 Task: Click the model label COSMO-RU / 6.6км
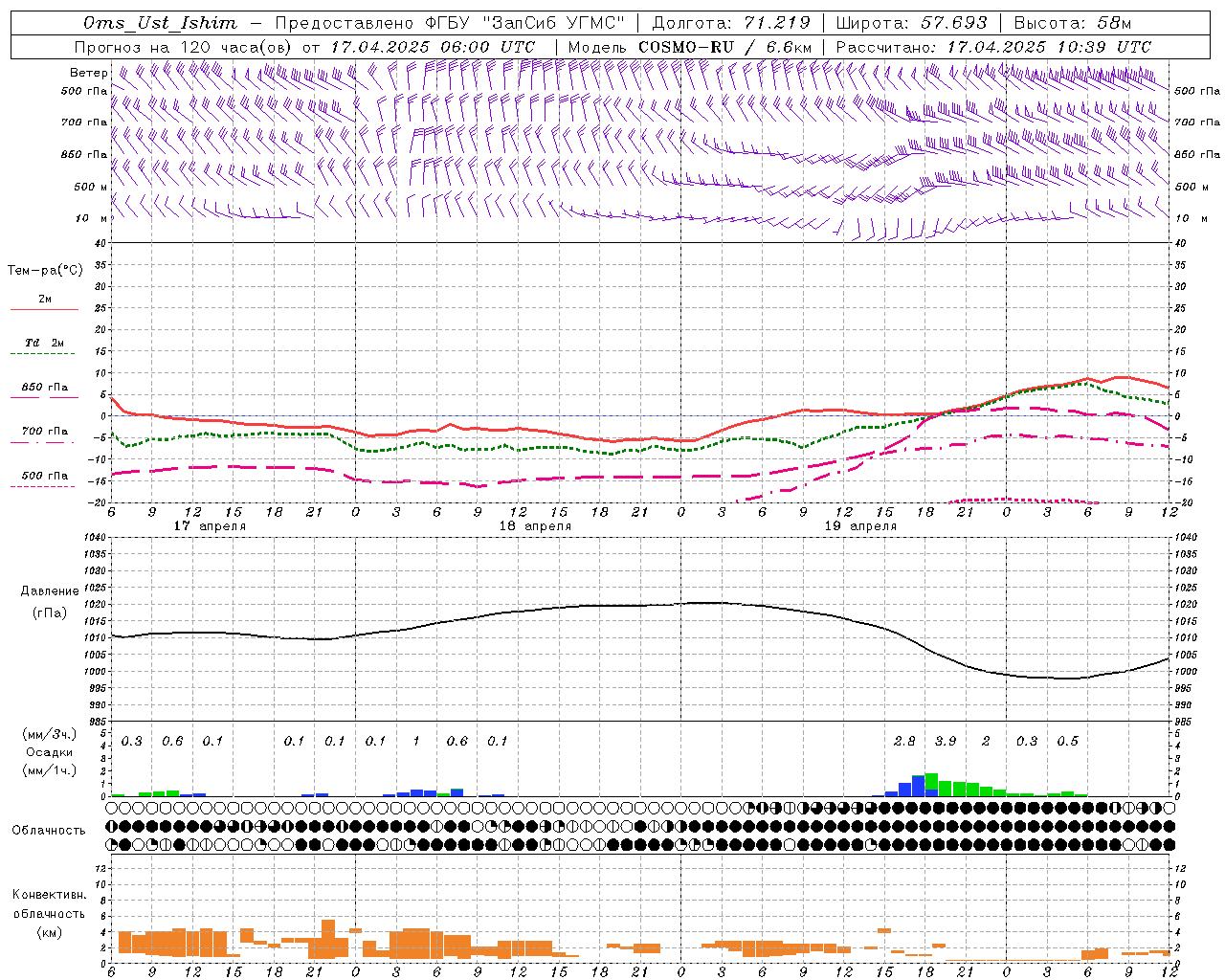tap(724, 47)
